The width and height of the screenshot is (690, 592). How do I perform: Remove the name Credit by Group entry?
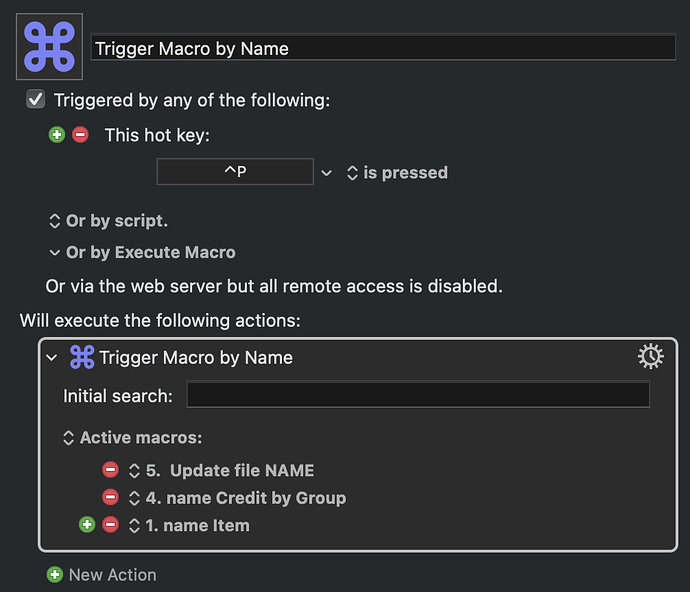click(110, 497)
